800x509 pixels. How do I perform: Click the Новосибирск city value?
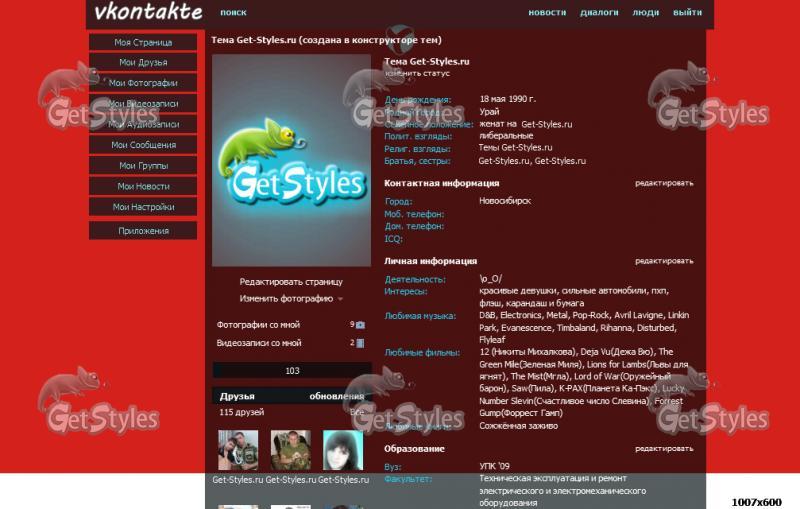pos(505,201)
